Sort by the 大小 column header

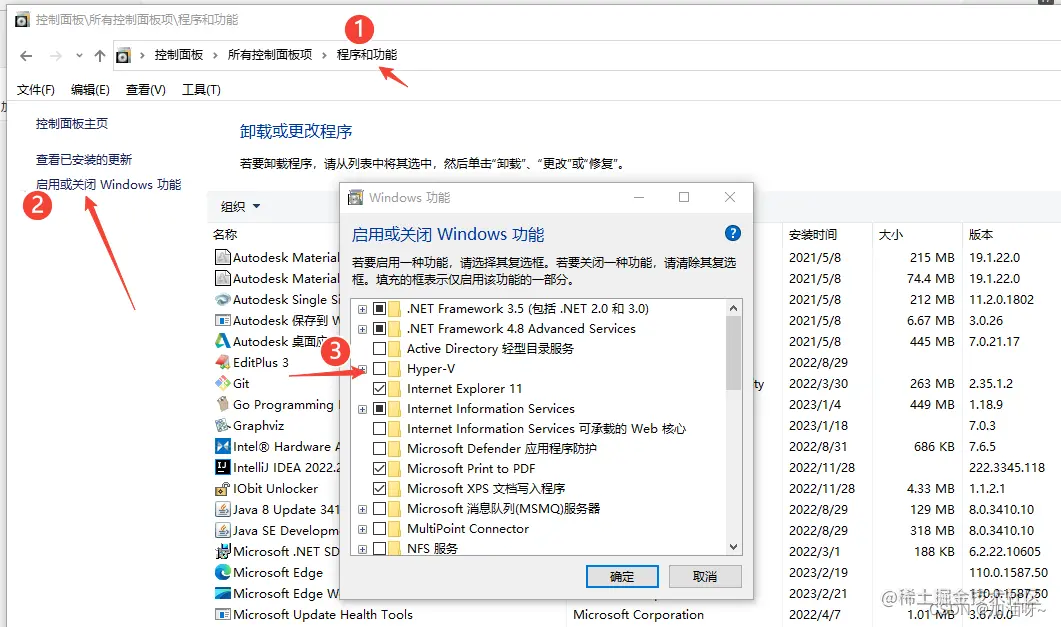(890, 235)
